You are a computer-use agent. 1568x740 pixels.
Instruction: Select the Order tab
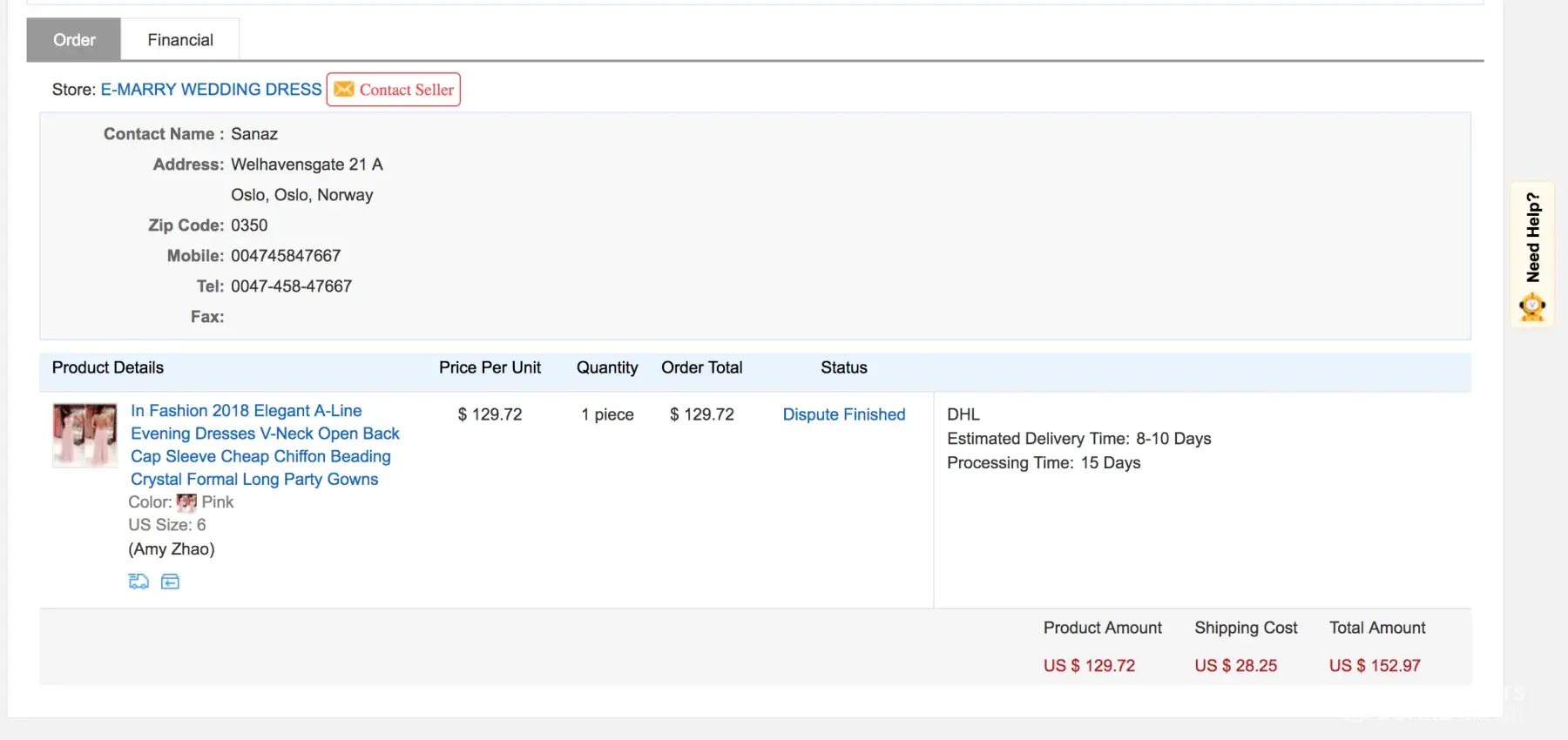coord(74,40)
